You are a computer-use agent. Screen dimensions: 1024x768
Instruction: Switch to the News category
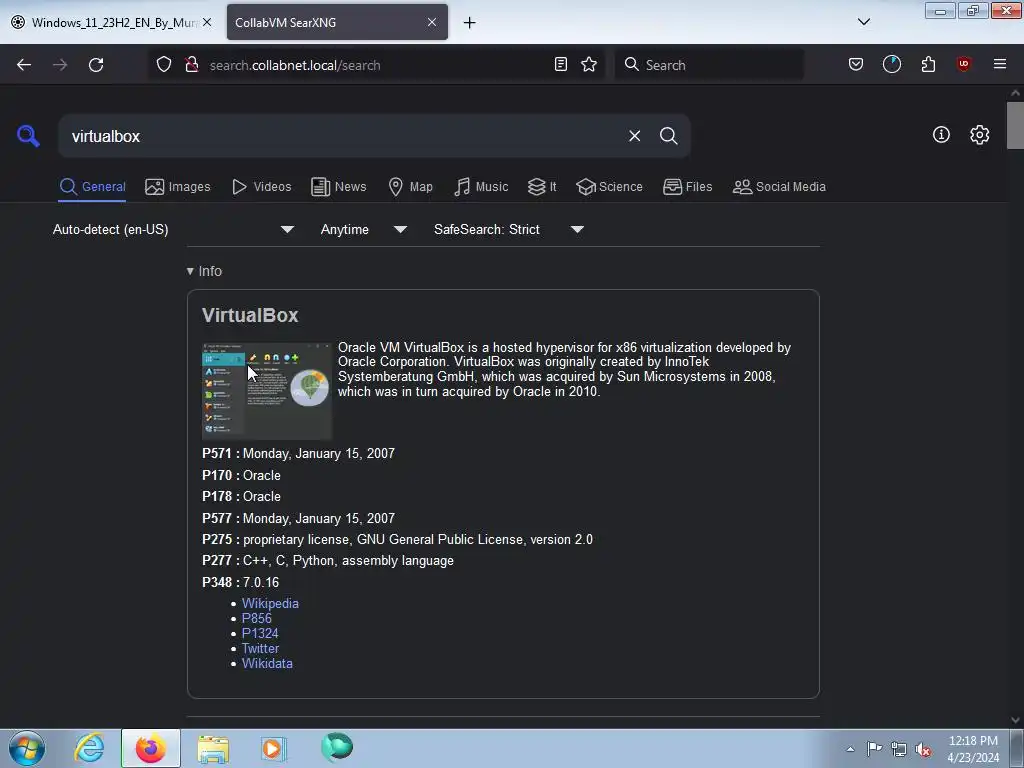click(338, 187)
